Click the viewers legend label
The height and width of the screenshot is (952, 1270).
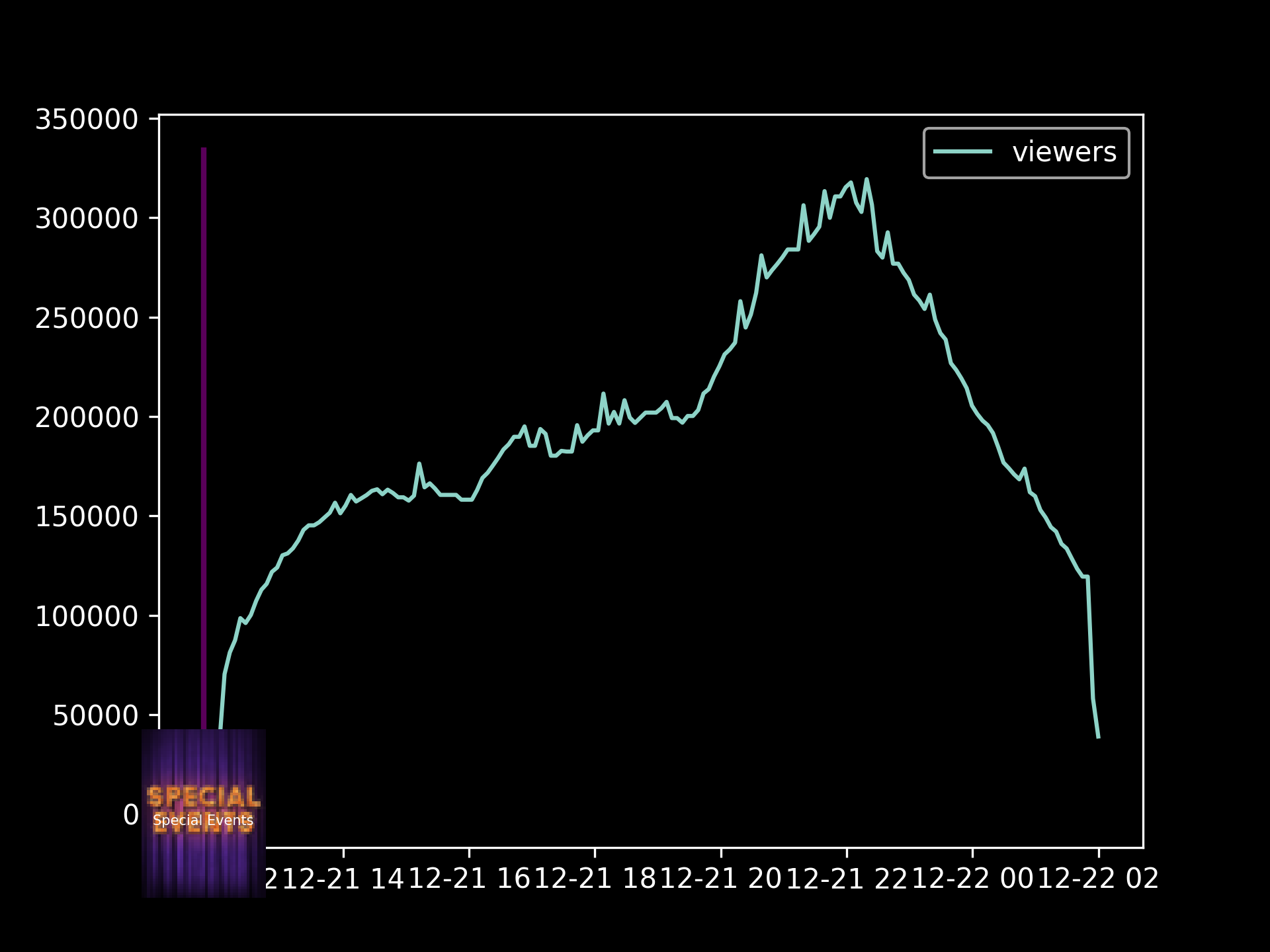tap(1064, 152)
